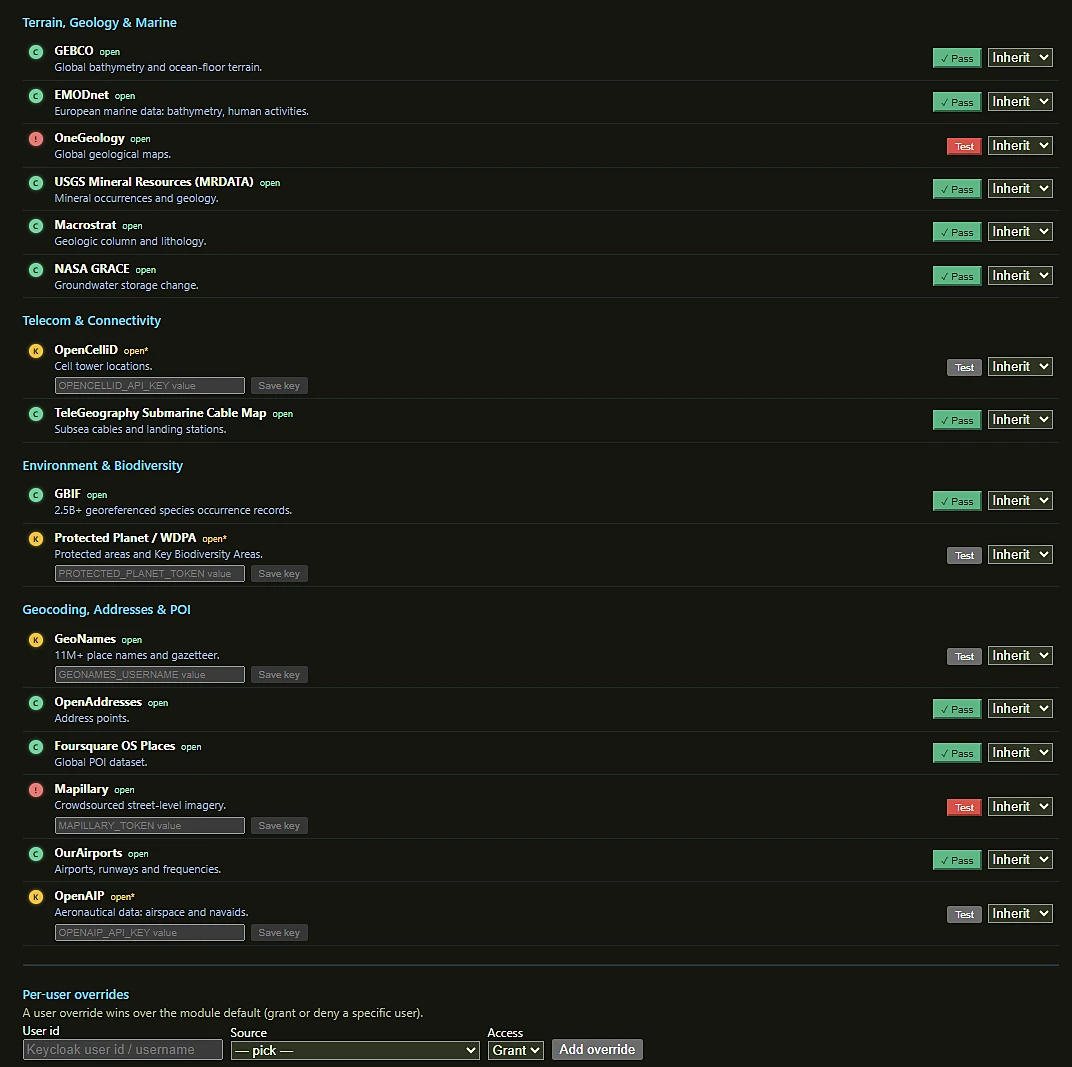Viewport: 1072px width, 1067px height.
Task: Click the green status icon beside Macrostrat
Action: [36, 226]
